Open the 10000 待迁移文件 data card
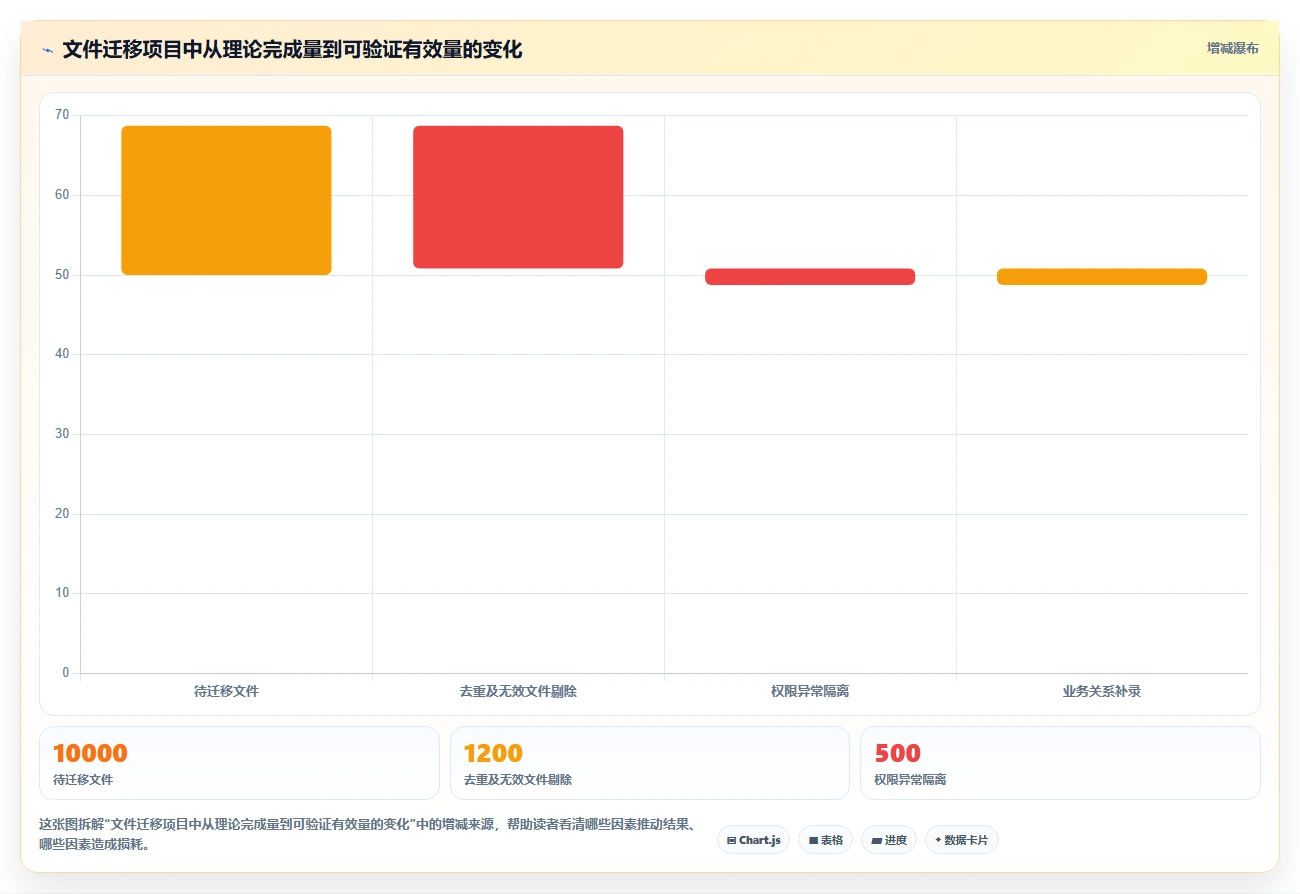The height and width of the screenshot is (894, 1300). click(x=239, y=763)
